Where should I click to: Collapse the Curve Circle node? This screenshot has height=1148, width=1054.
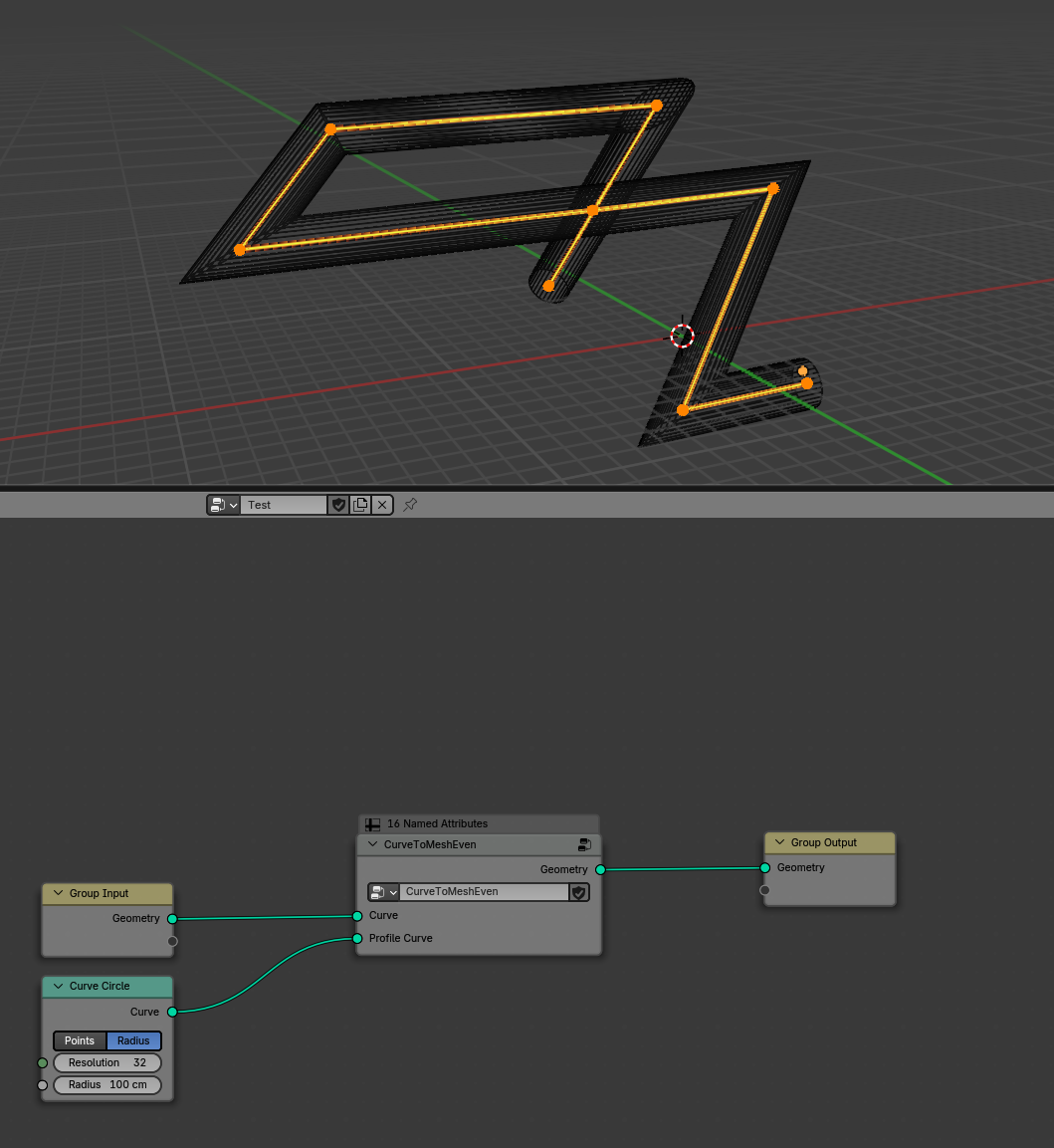pyautogui.click(x=59, y=986)
